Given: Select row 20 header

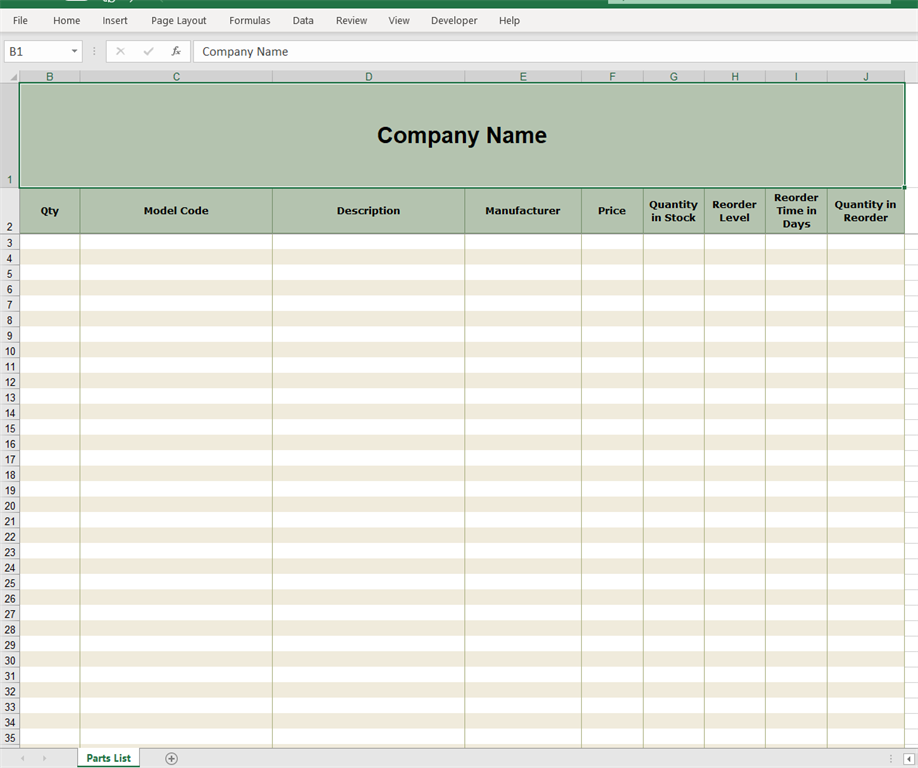Looking at the screenshot, I should tap(9, 506).
